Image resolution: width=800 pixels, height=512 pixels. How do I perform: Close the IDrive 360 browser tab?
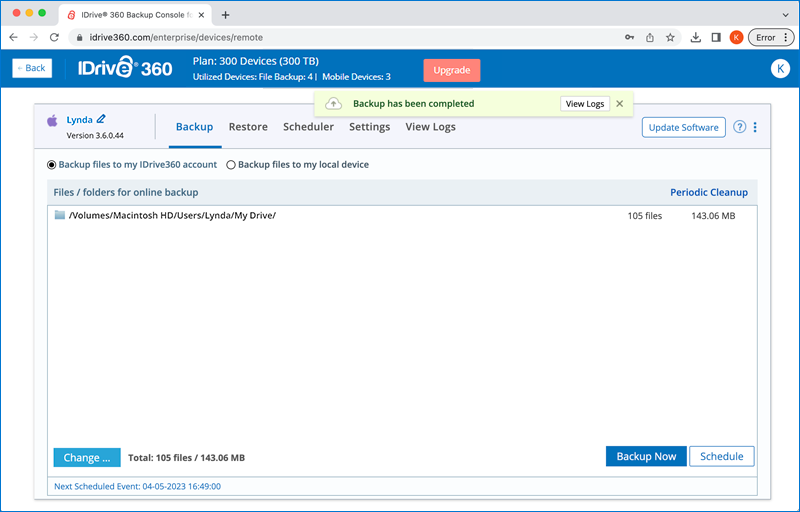coord(201,15)
